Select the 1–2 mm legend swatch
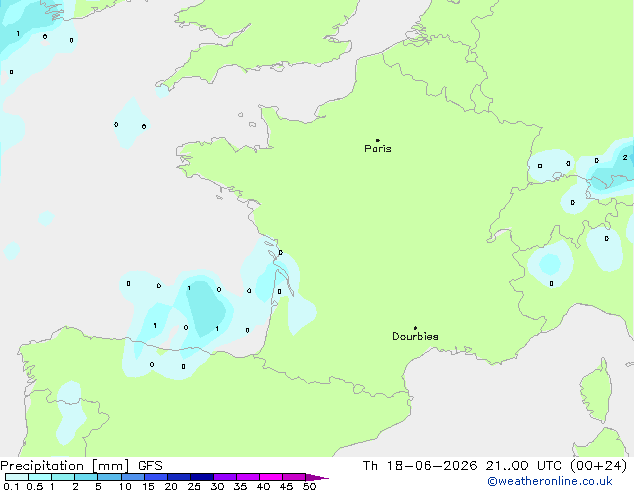The width and height of the screenshot is (634, 490). point(63,477)
